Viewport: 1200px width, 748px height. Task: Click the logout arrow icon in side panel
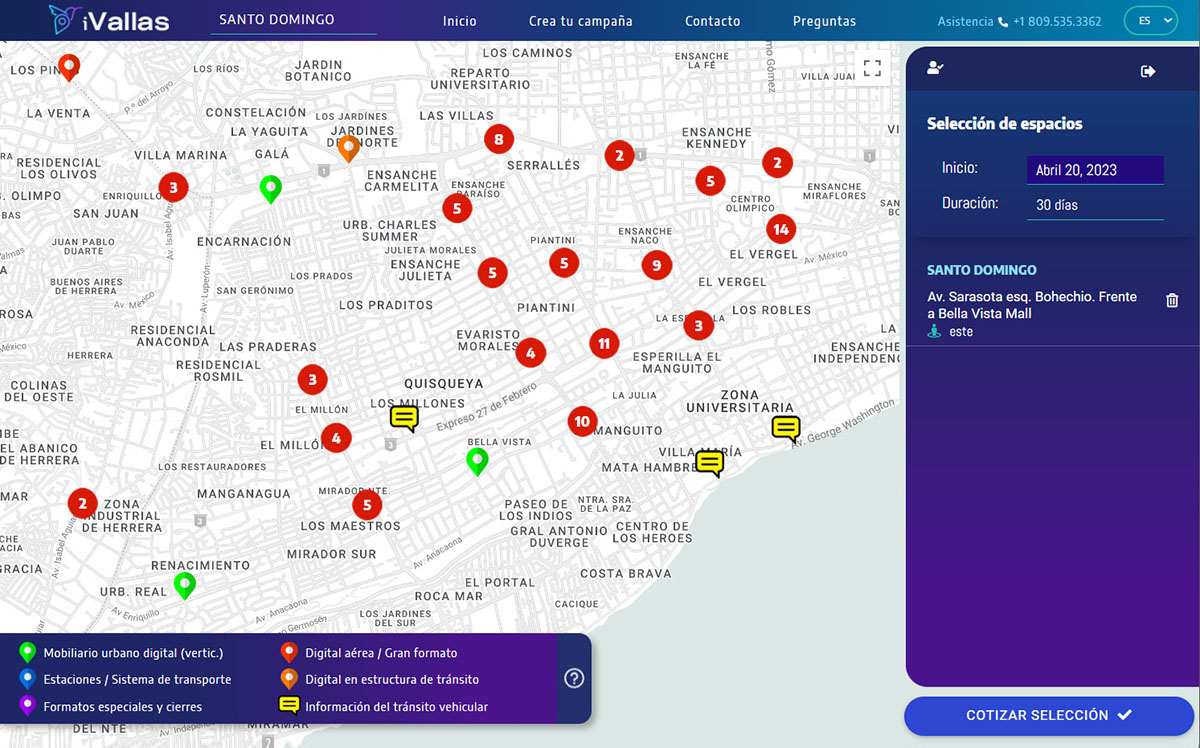[x=1148, y=71]
